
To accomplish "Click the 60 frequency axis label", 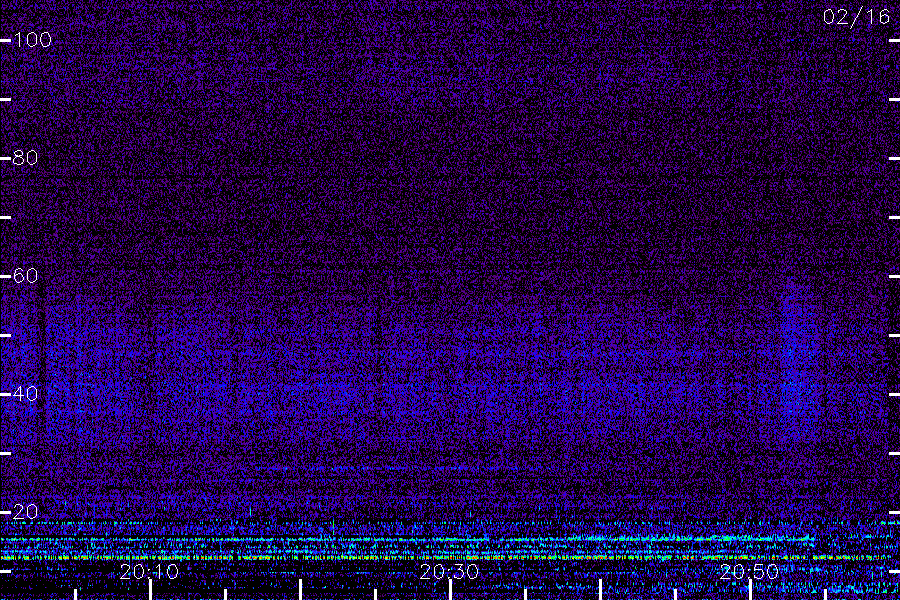I will 25,276.
